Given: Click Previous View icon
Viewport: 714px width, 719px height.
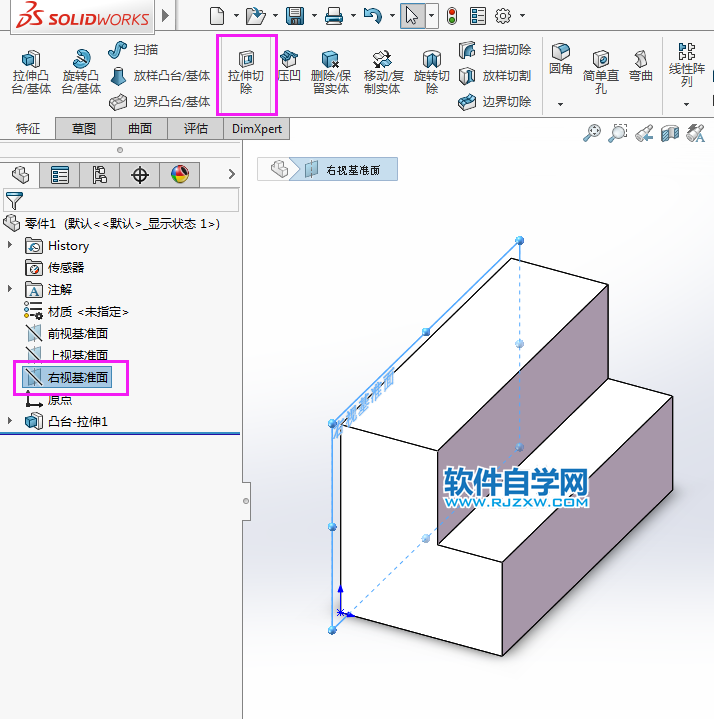Looking at the screenshot, I should click(644, 133).
